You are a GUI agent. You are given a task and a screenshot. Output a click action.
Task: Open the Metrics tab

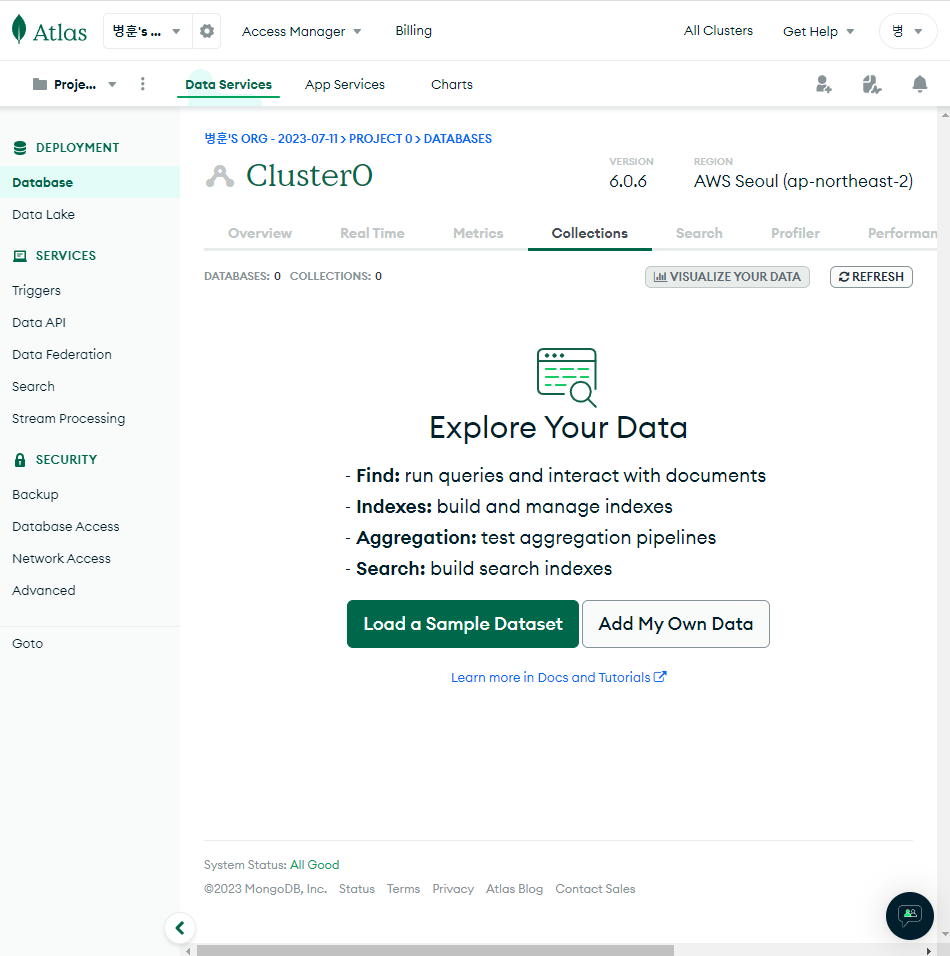[x=478, y=233]
